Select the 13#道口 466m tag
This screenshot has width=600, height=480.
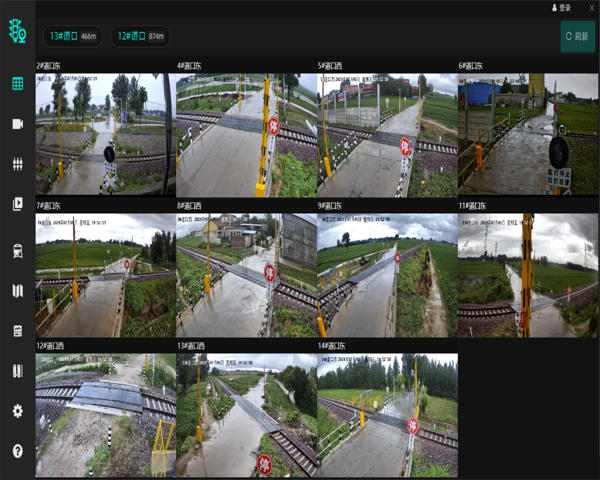pyautogui.click(x=73, y=37)
